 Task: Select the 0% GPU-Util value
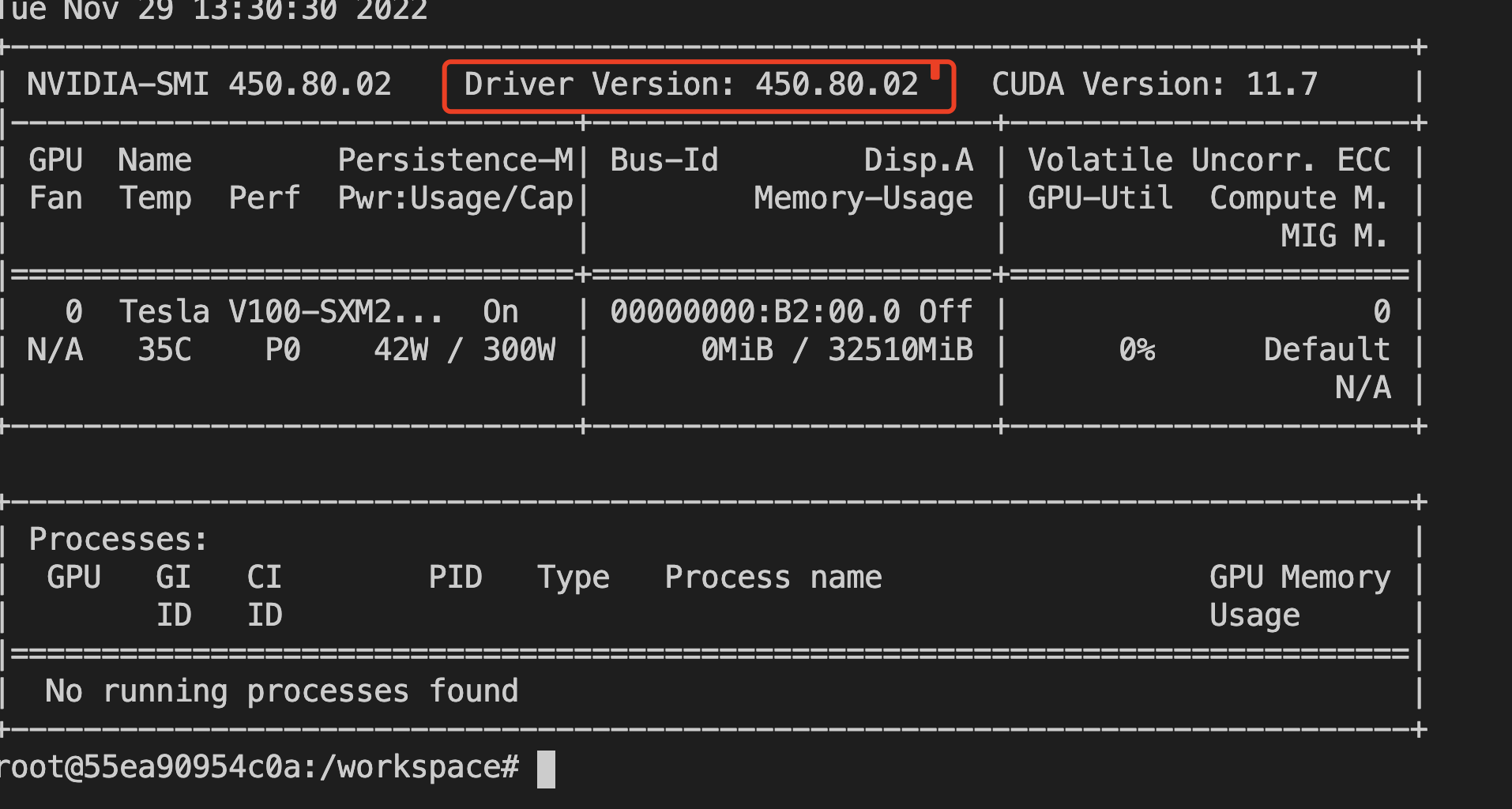(x=1135, y=348)
